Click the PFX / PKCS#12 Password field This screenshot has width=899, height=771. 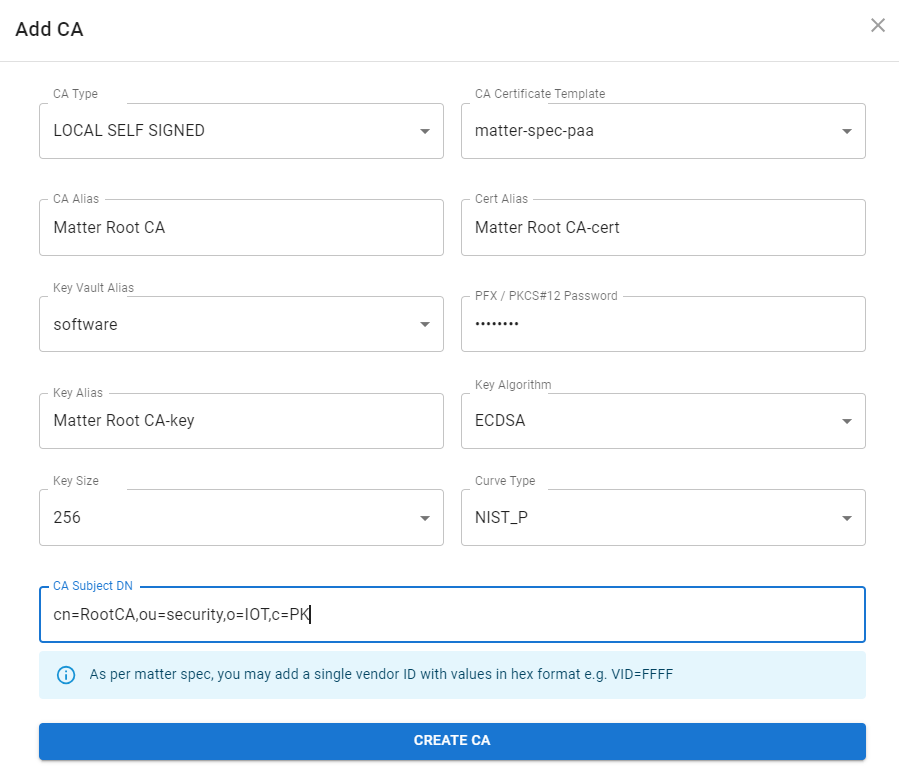(663, 325)
